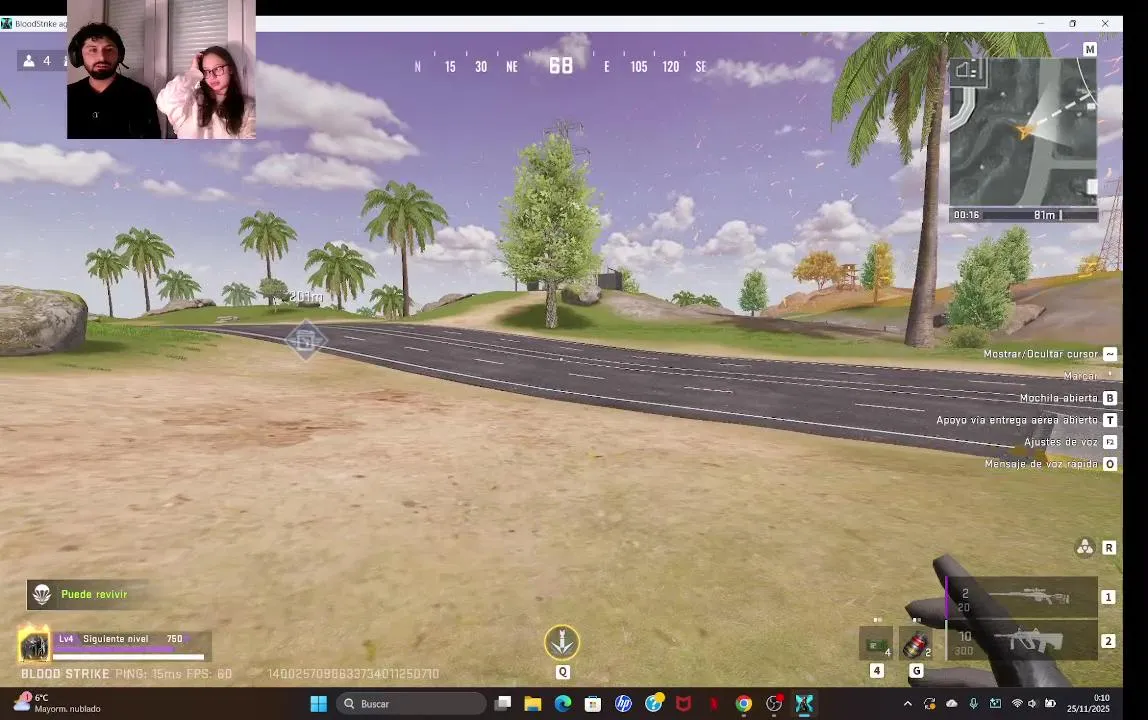The height and width of the screenshot is (720, 1148).
Task: Activate the strike skill icon above Q
Action: (x=562, y=642)
